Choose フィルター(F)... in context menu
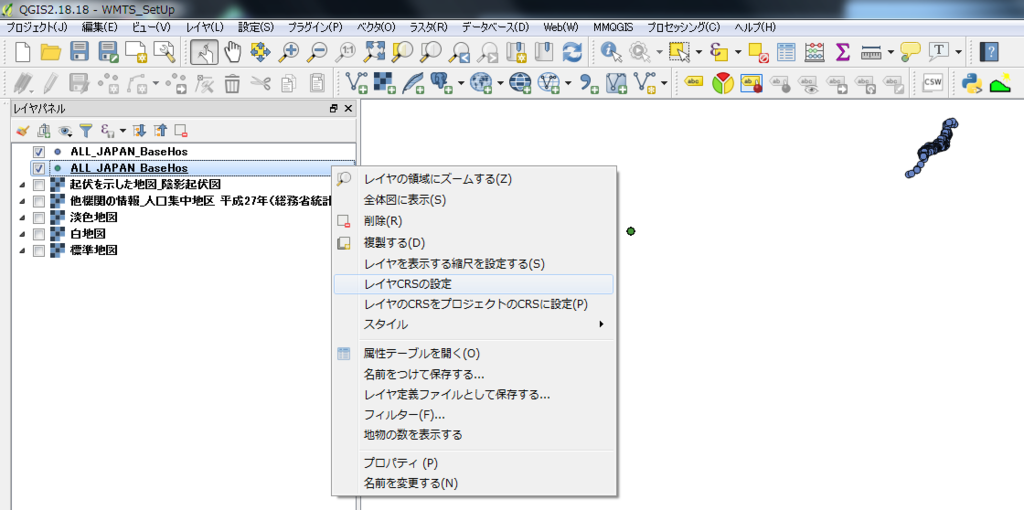 pos(473,415)
